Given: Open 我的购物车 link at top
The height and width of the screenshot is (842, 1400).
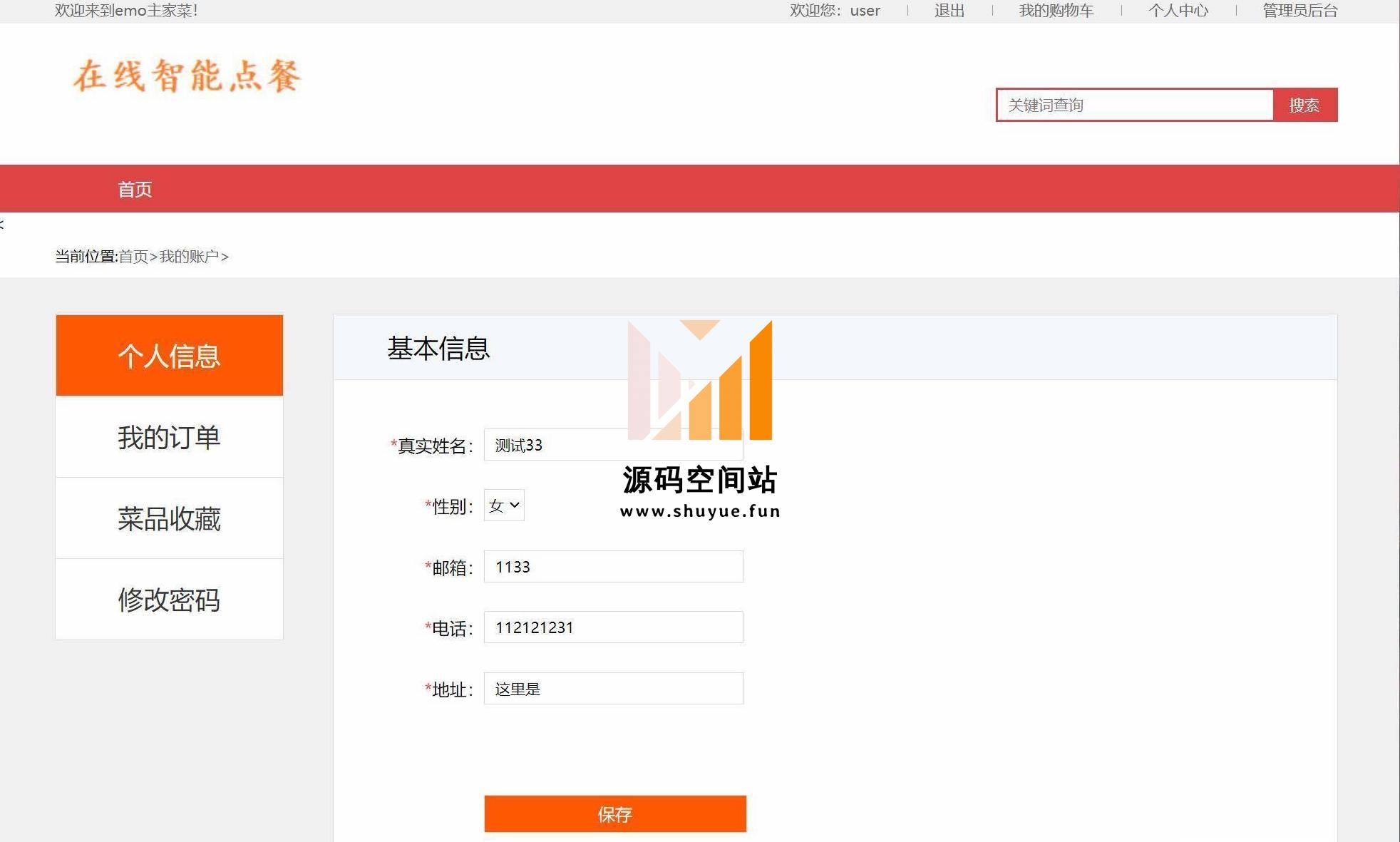Looking at the screenshot, I should point(1056,11).
